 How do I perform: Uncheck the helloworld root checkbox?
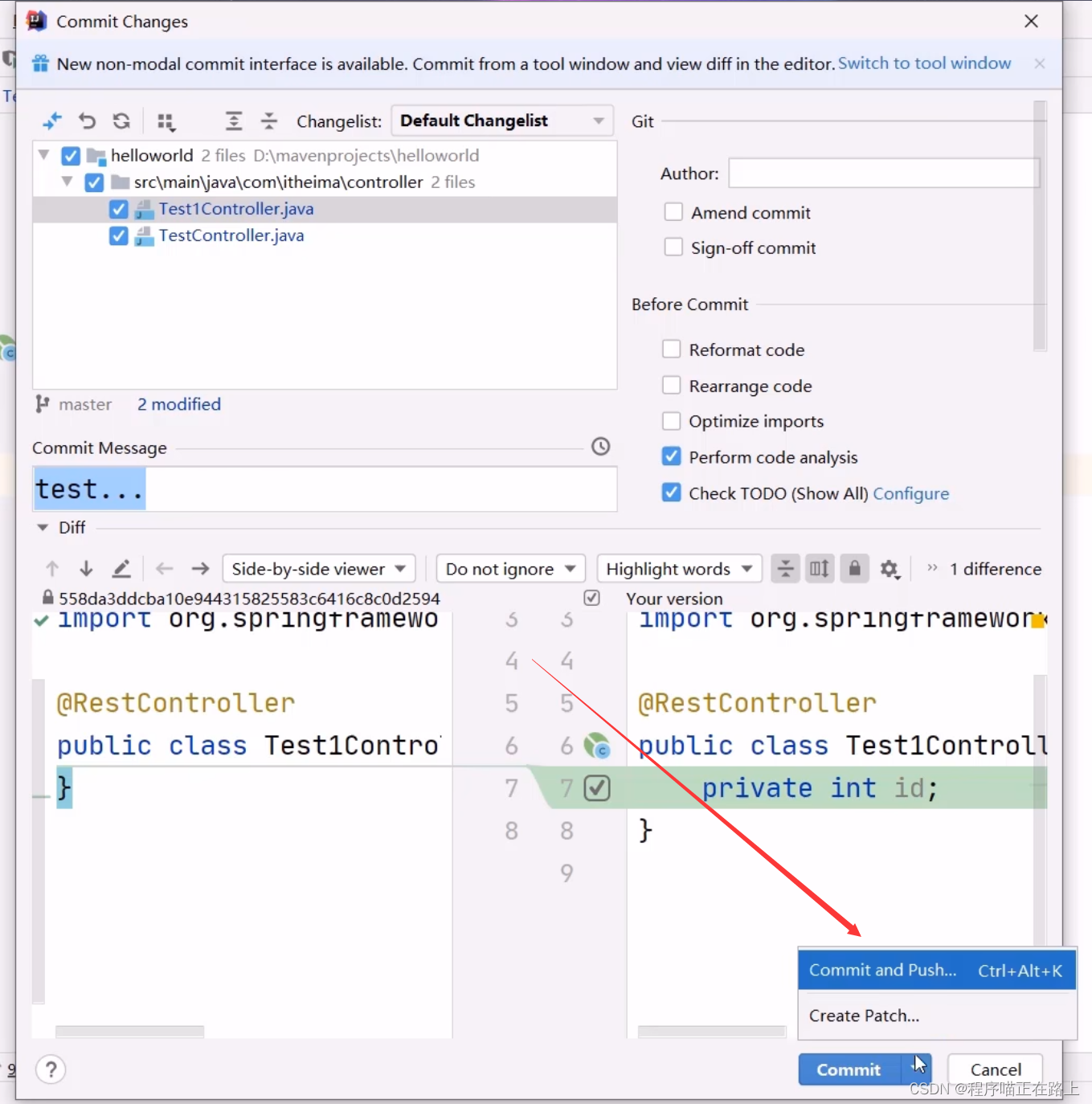[x=71, y=156]
